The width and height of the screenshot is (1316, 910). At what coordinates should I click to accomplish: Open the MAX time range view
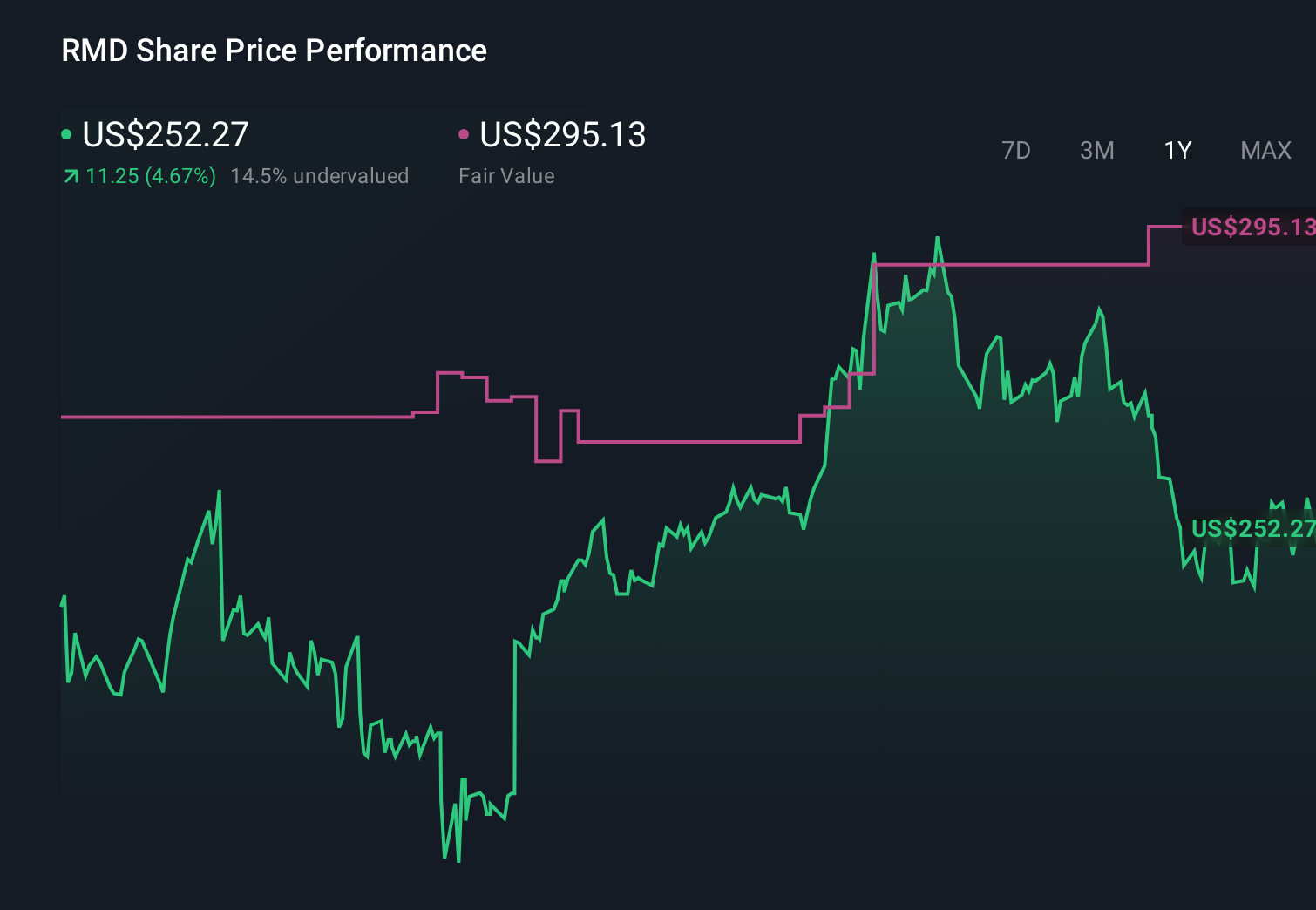1265,150
